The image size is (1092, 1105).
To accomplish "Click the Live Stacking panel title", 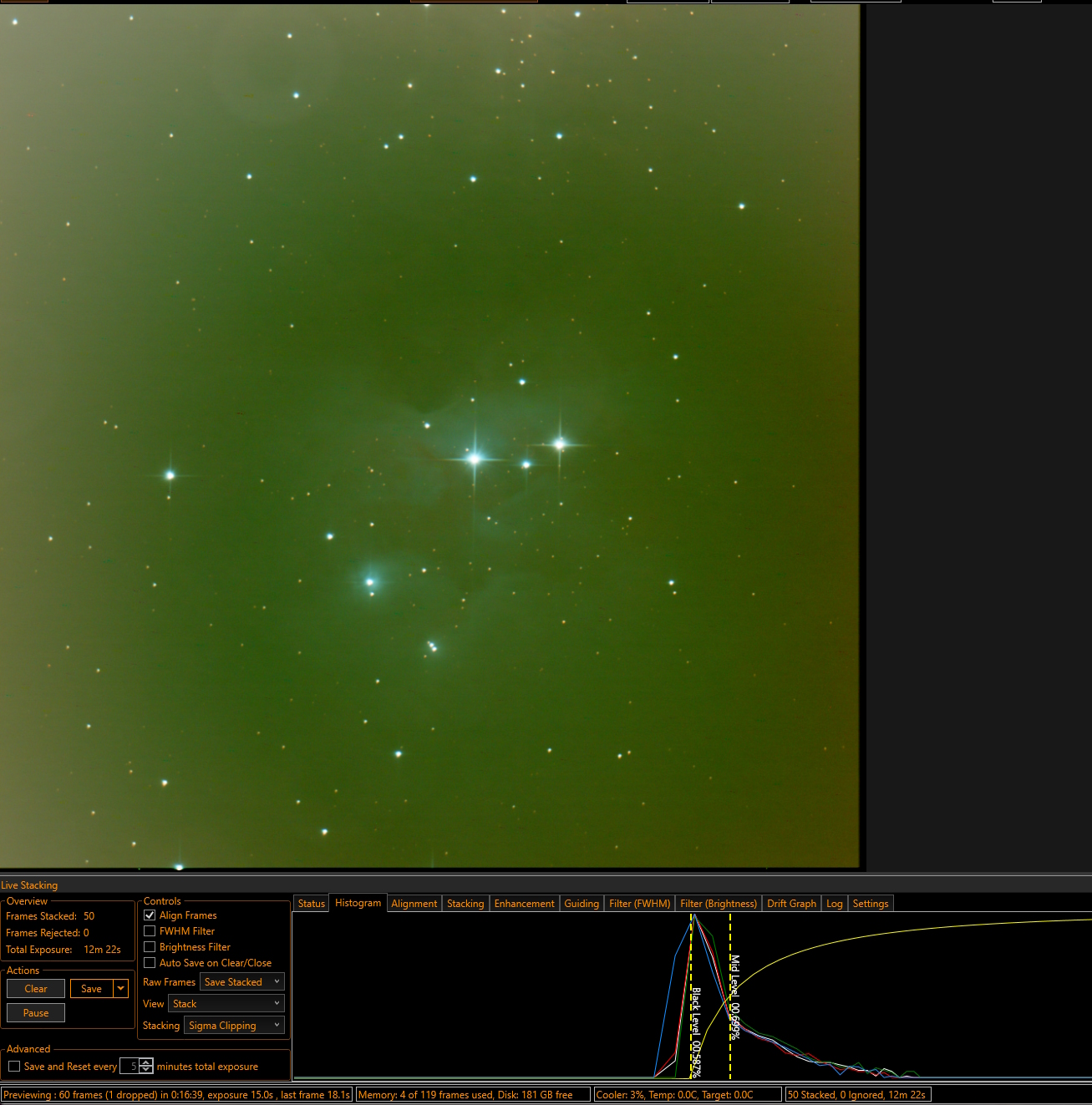I will [x=29, y=885].
